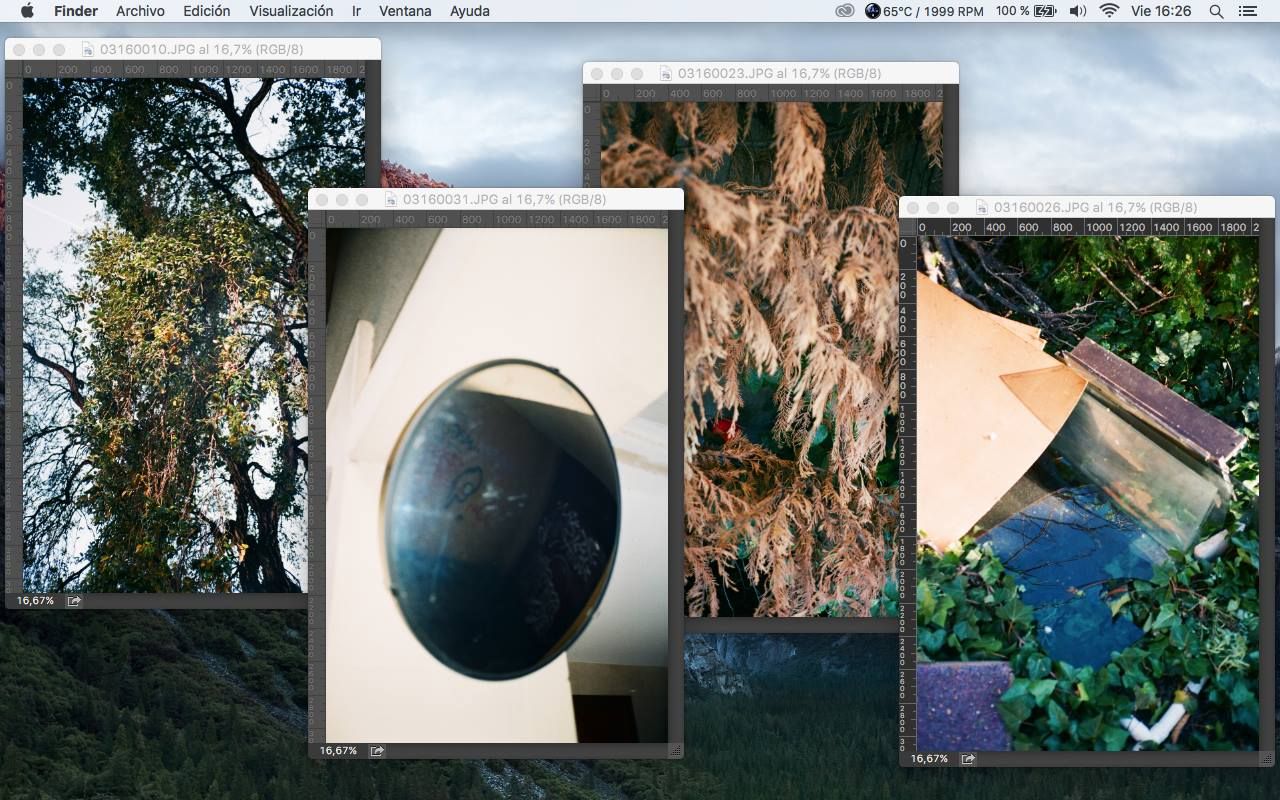Click the share icon in the 03160031.JPG status bar

(x=377, y=751)
